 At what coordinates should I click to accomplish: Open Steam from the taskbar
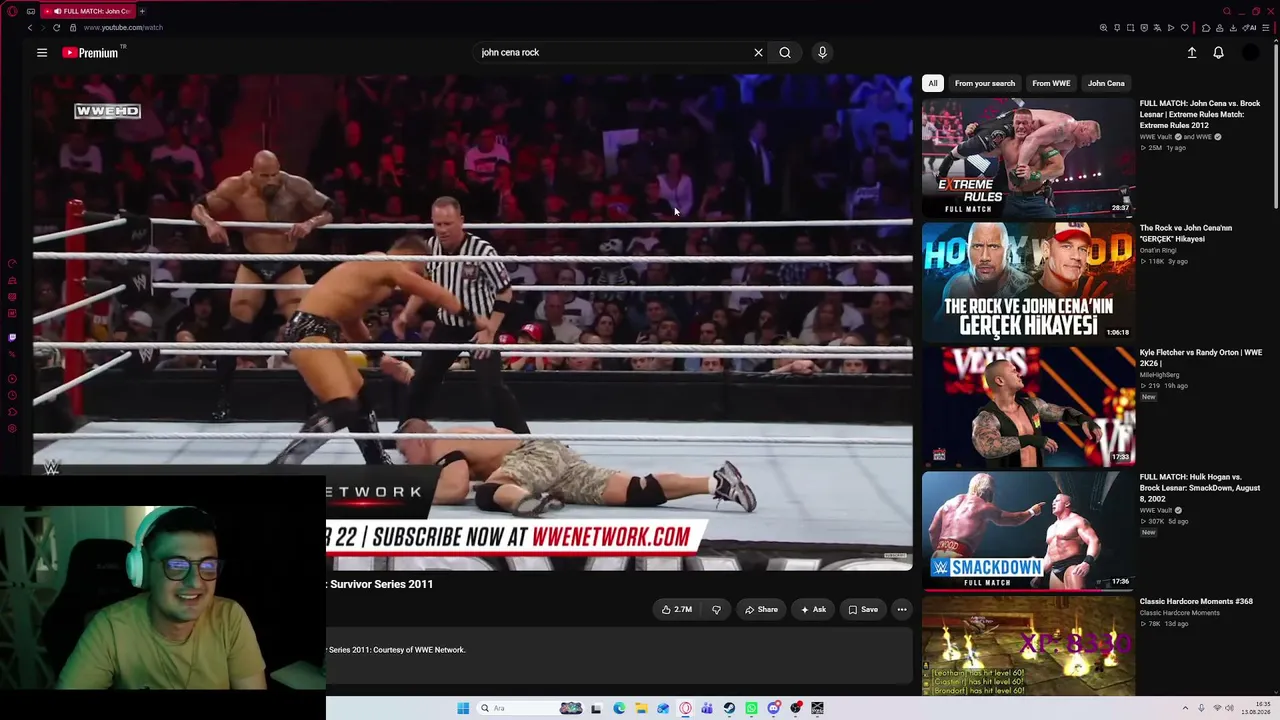729,709
